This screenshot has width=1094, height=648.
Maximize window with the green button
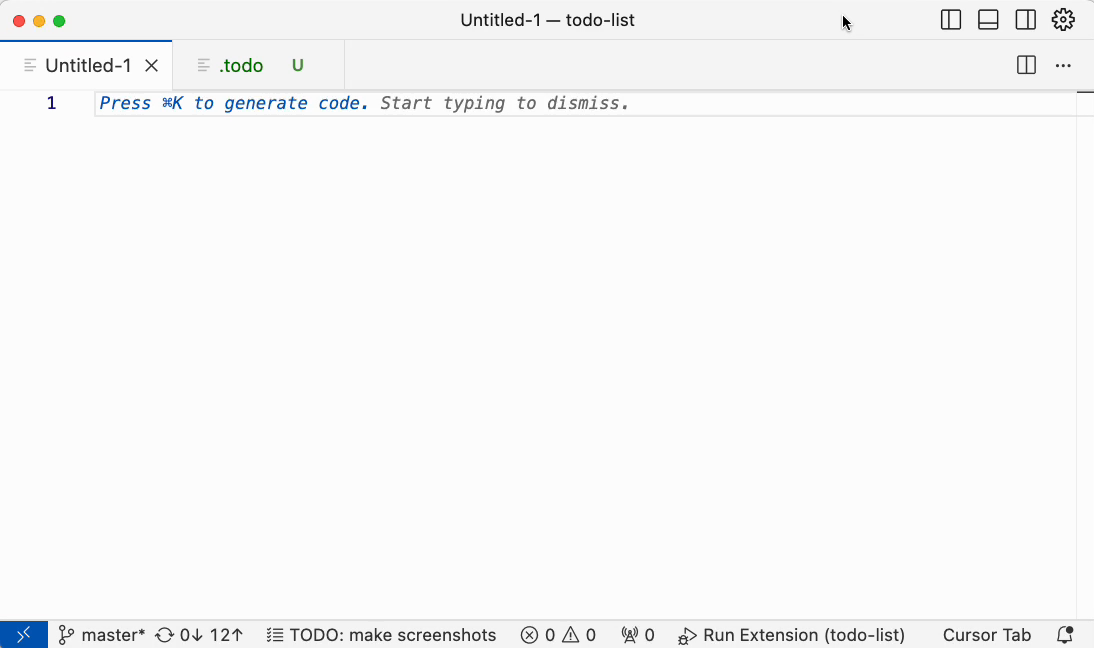(x=59, y=21)
